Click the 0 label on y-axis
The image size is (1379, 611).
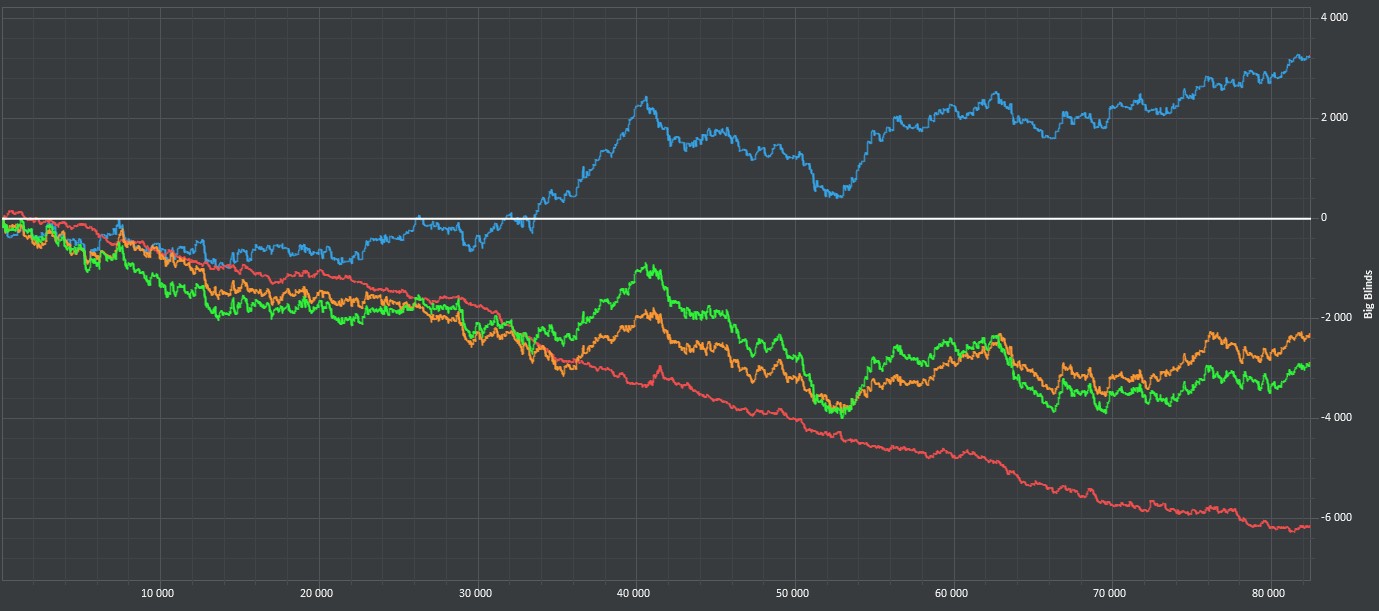pyautogui.click(x=1324, y=218)
